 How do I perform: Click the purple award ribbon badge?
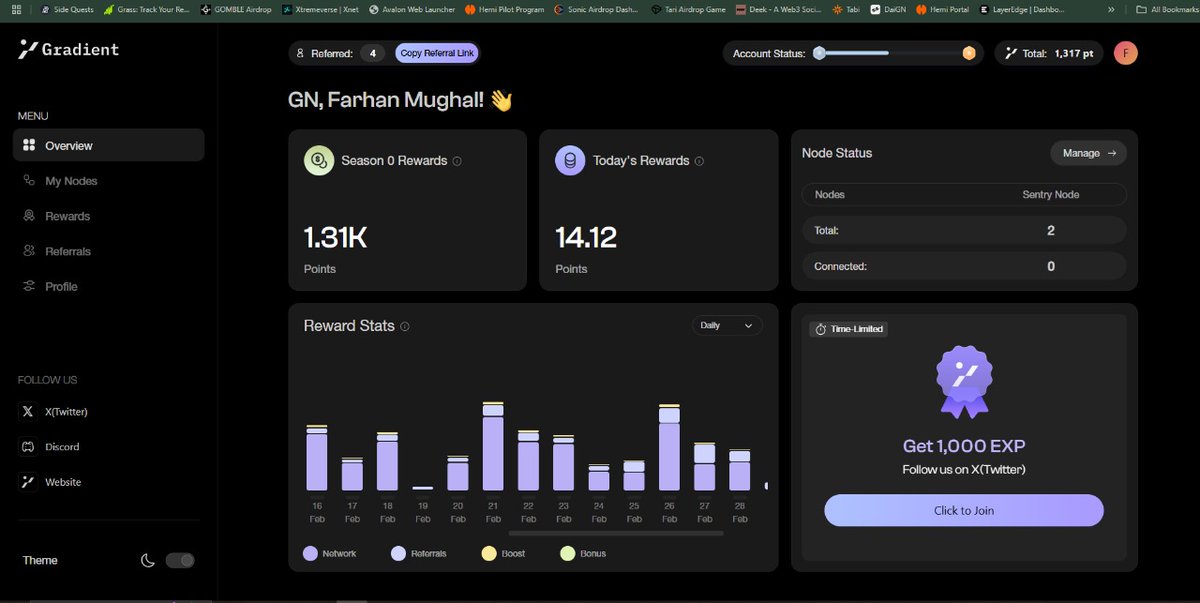(x=964, y=382)
